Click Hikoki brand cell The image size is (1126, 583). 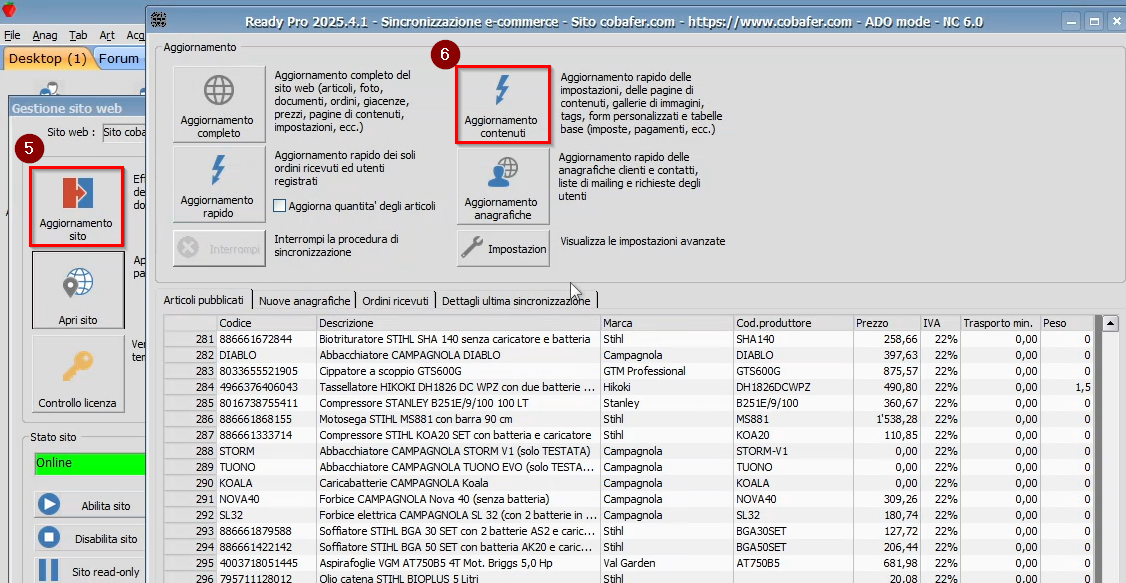(x=666, y=387)
